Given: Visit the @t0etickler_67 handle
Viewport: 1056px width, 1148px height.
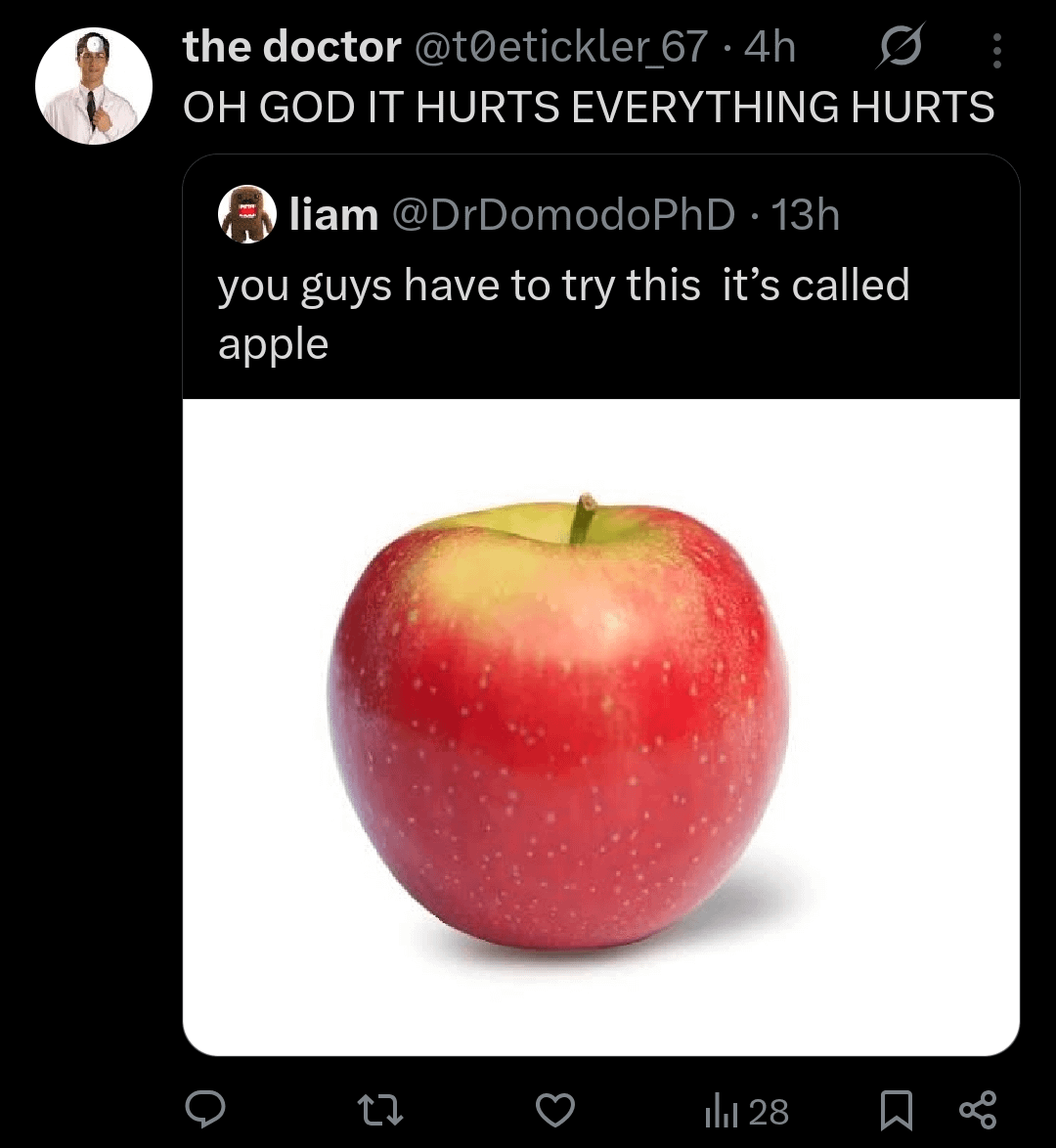Looking at the screenshot, I should [562, 47].
